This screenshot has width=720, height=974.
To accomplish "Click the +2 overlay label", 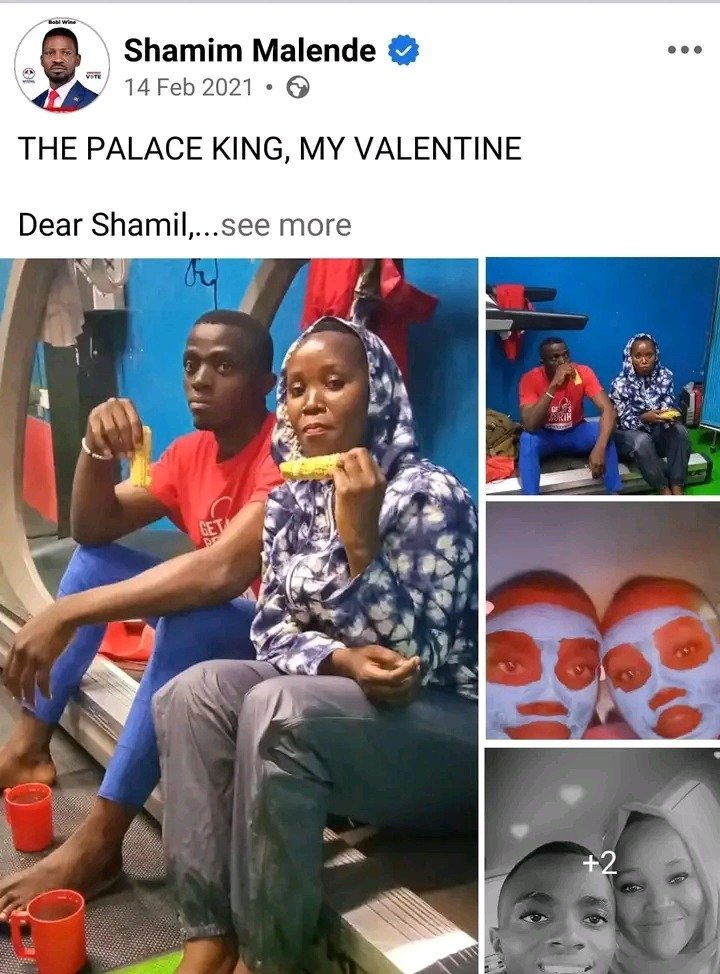I will point(599,862).
